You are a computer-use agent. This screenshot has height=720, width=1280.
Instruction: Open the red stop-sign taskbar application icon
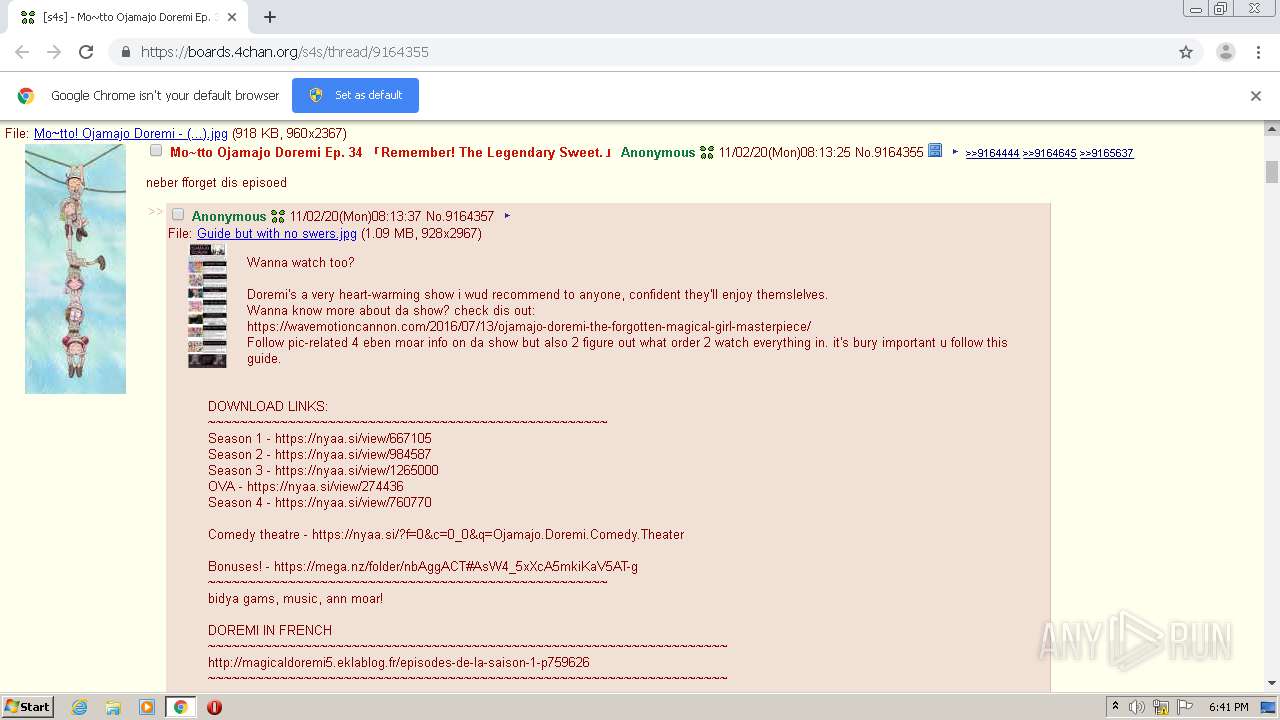[x=214, y=707]
